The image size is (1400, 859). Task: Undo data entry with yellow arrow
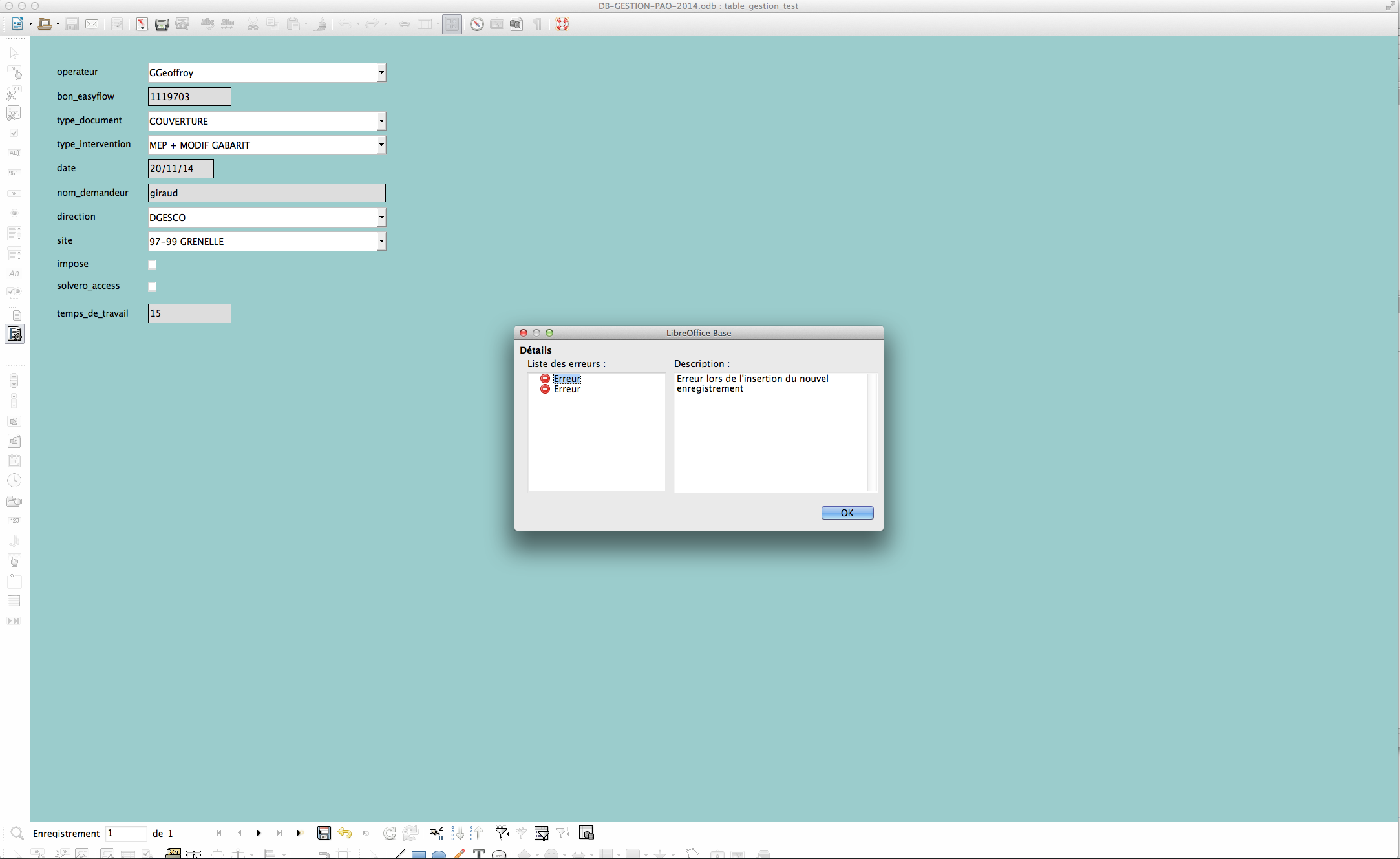click(345, 833)
